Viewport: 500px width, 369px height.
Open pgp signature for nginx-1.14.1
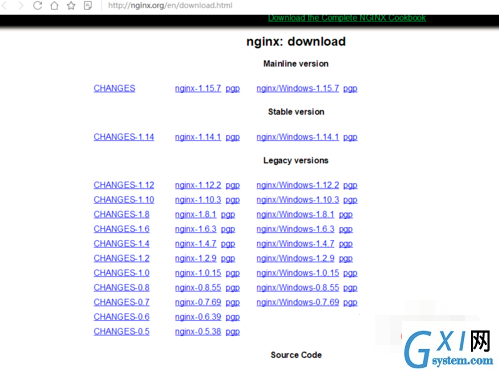point(233,137)
